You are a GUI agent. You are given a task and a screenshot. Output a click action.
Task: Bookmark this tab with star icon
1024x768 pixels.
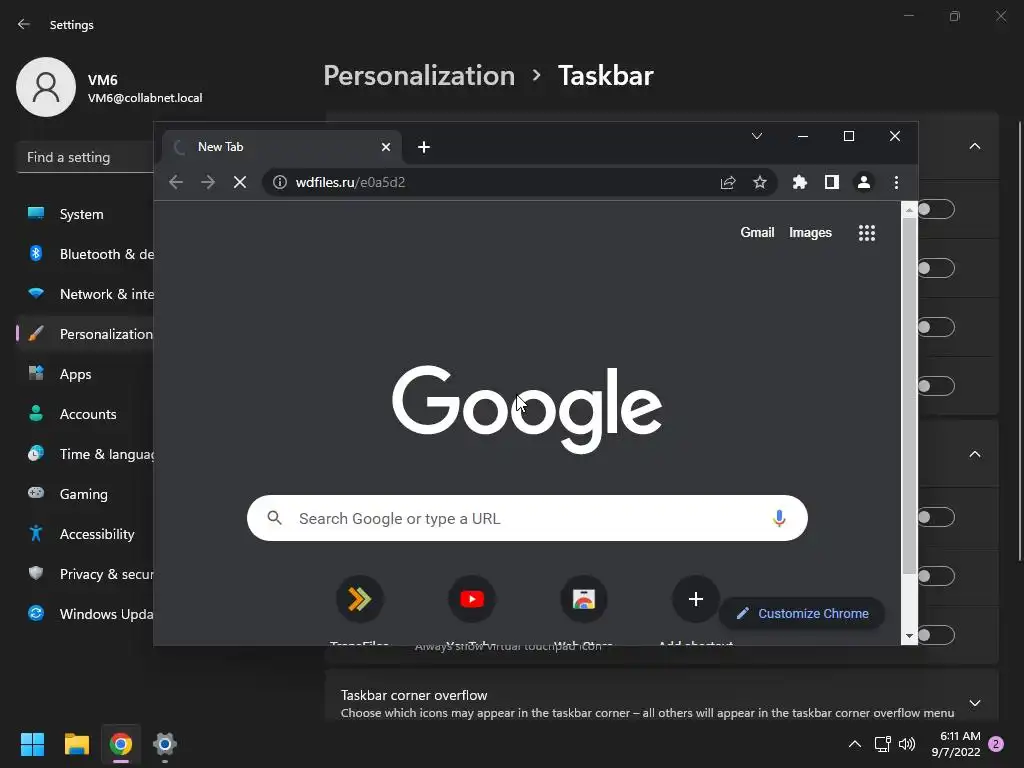[x=760, y=182]
